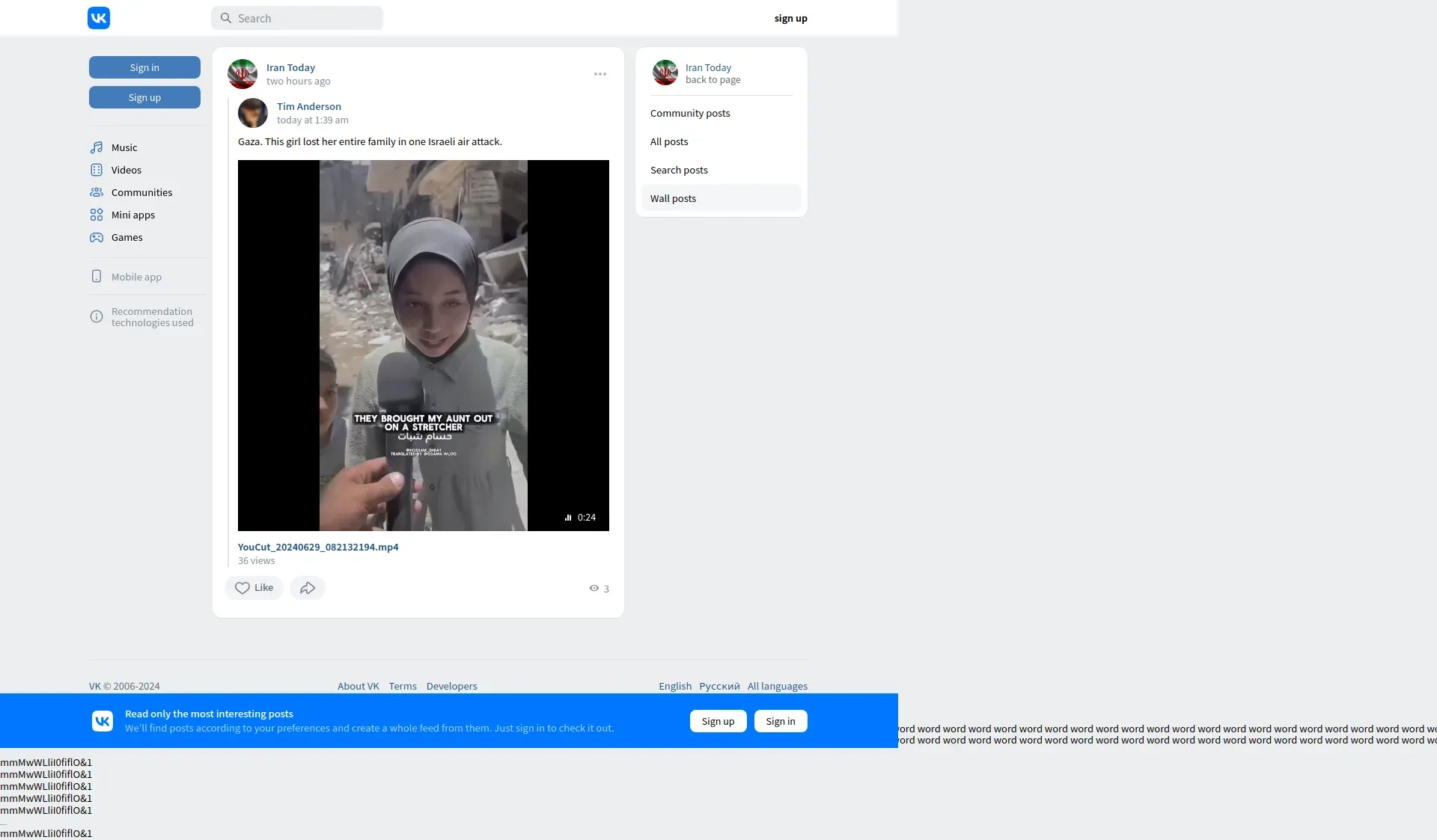1437x840 pixels.
Task: Click the Recommendation technologies info icon
Action: coord(97,316)
